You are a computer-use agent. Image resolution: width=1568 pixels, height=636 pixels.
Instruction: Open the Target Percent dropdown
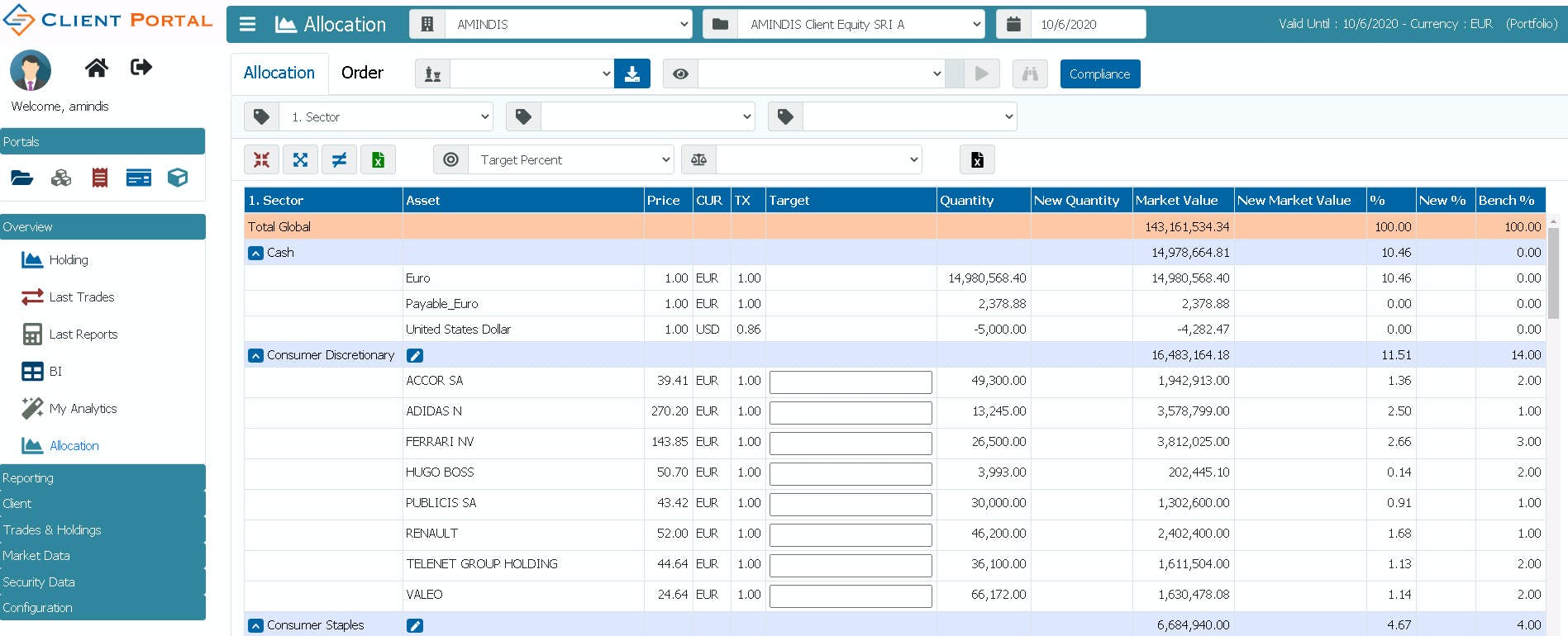570,159
